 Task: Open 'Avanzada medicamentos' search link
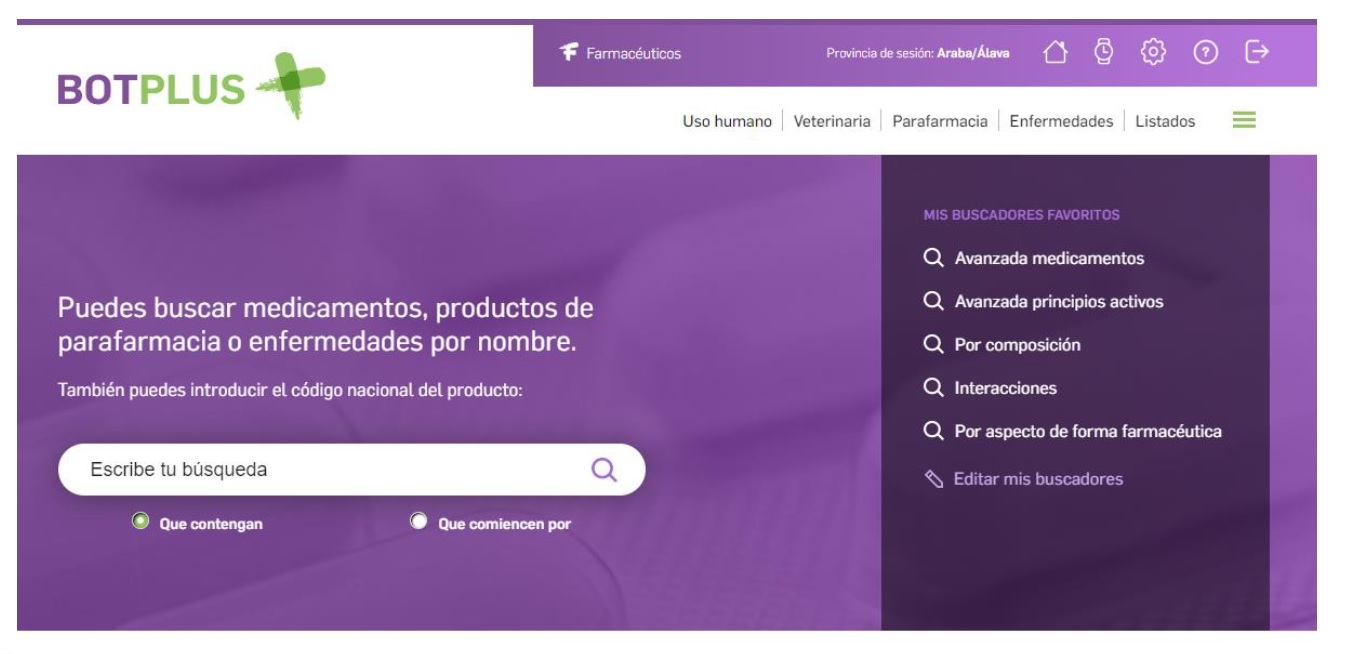(1048, 258)
